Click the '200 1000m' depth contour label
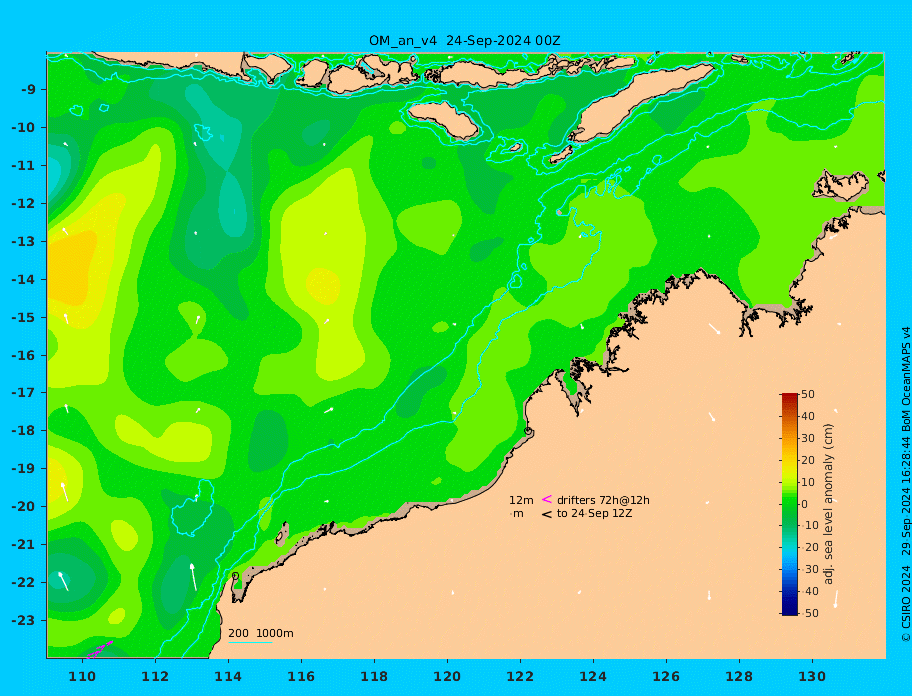Image resolution: width=912 pixels, height=696 pixels. pyautogui.click(x=261, y=633)
